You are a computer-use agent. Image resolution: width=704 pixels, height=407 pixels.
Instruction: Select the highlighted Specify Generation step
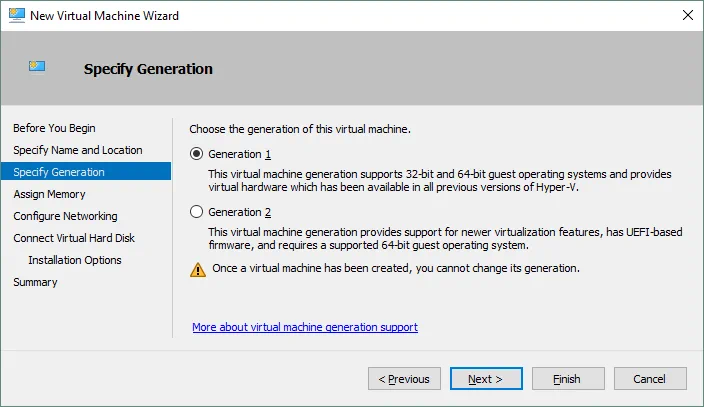tap(59, 172)
